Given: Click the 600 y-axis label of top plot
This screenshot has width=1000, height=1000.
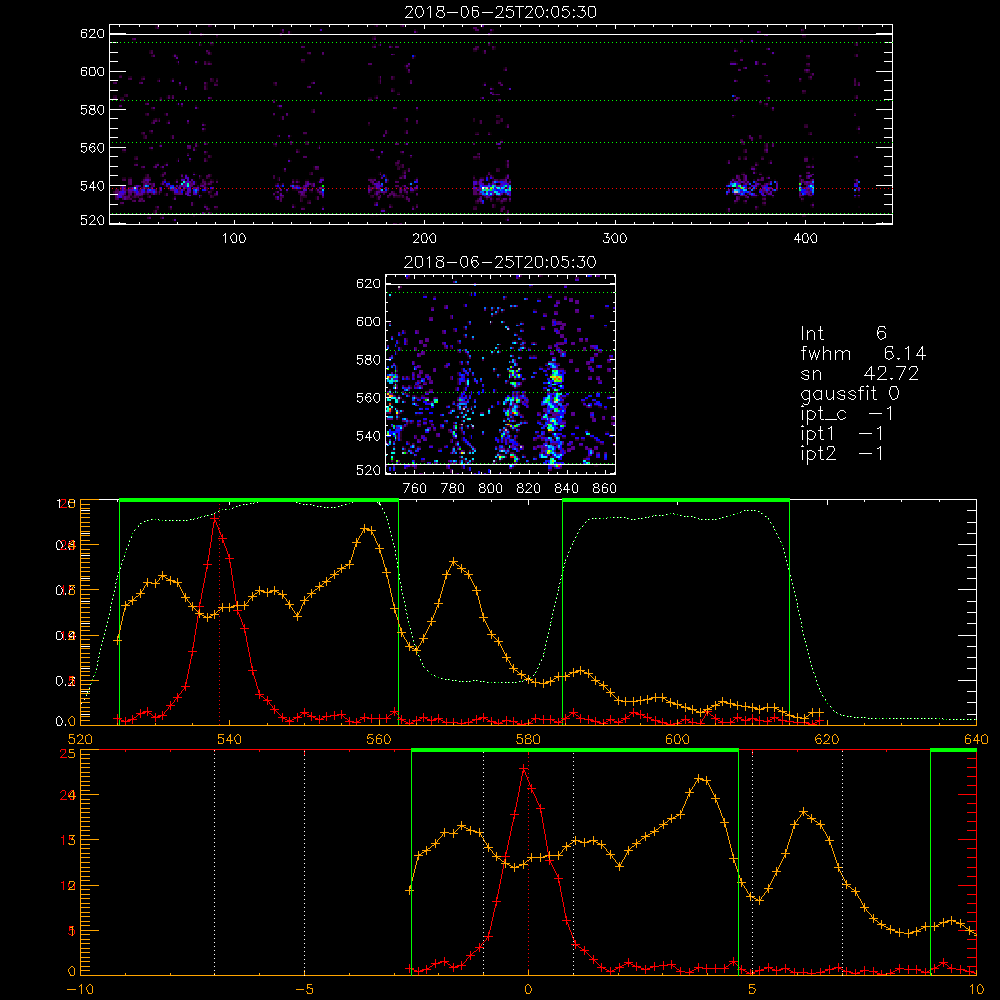Looking at the screenshot, I should [92, 71].
